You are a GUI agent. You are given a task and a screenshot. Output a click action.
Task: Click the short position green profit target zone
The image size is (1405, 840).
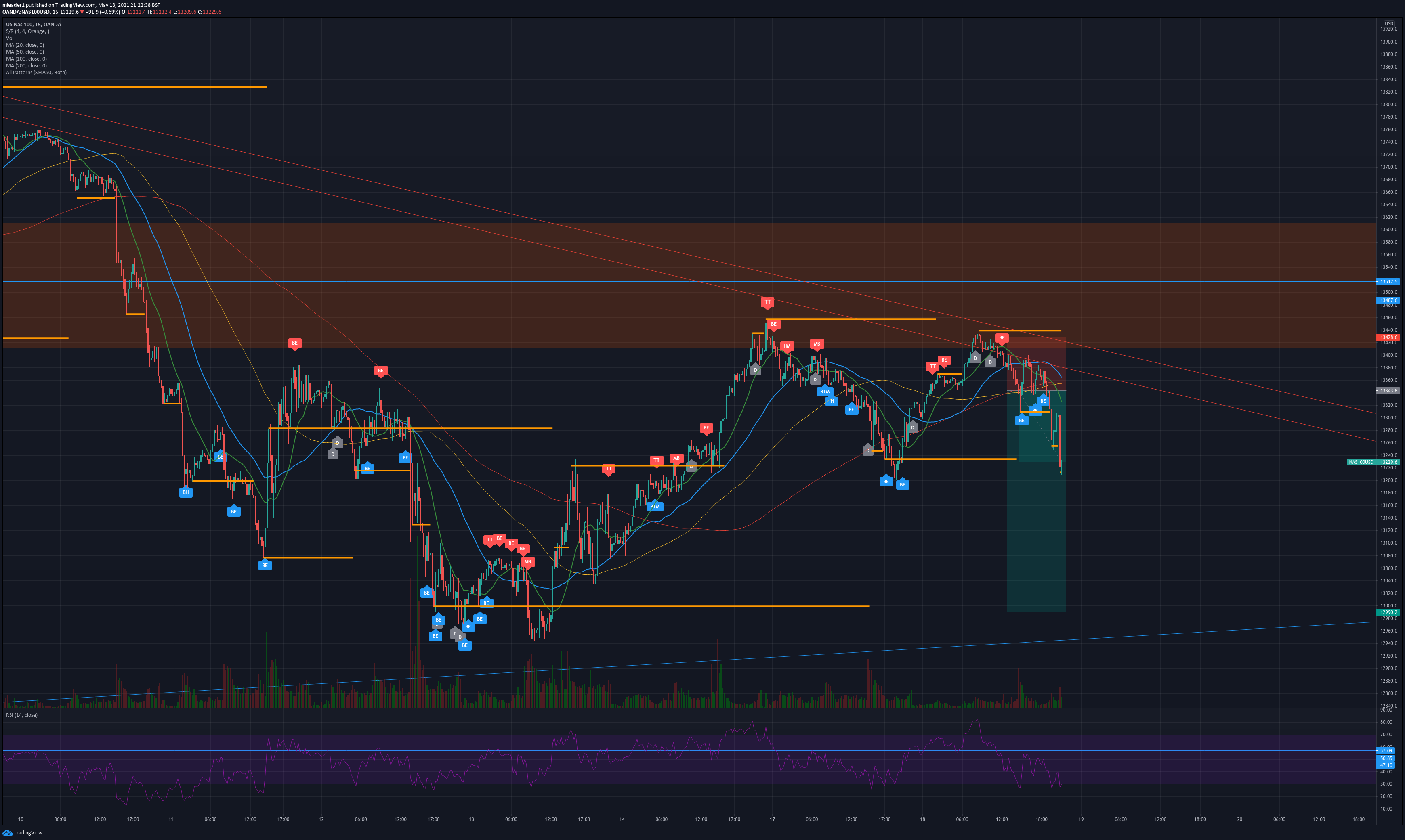[1036, 501]
